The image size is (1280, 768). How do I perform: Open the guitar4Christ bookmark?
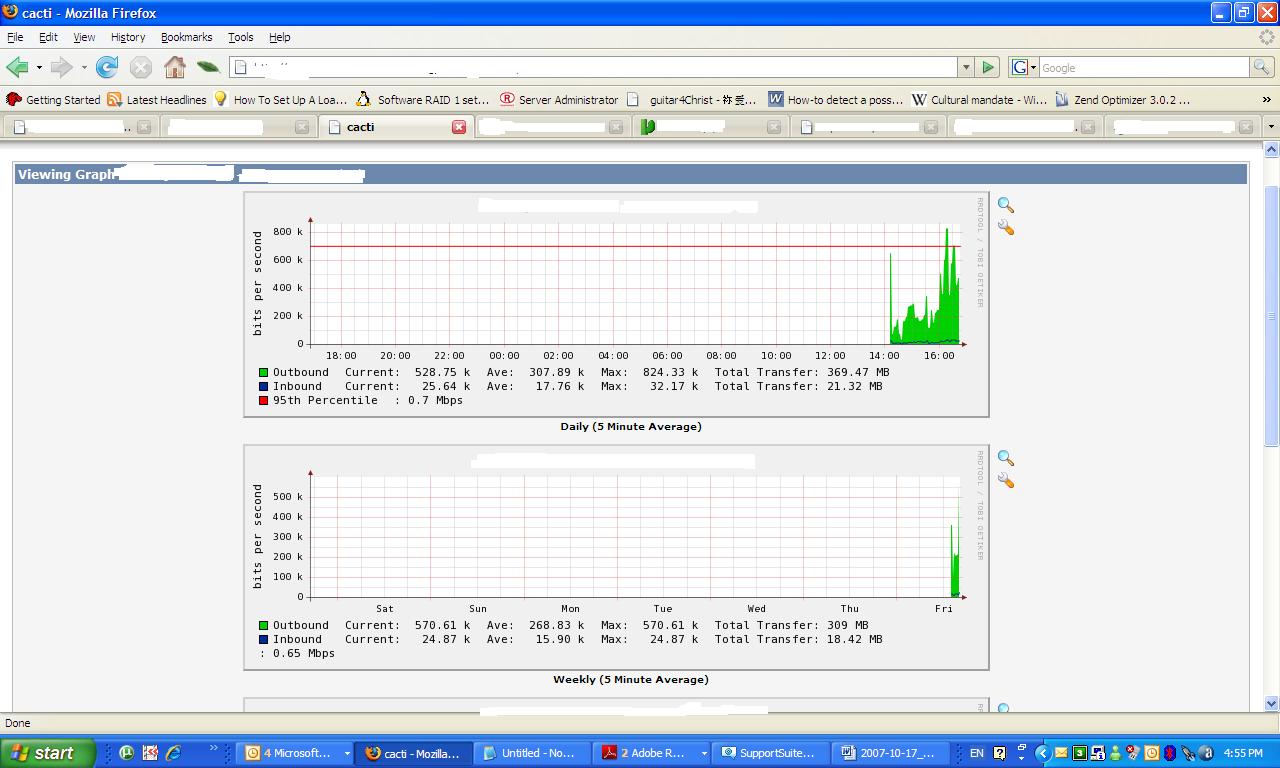(x=692, y=99)
